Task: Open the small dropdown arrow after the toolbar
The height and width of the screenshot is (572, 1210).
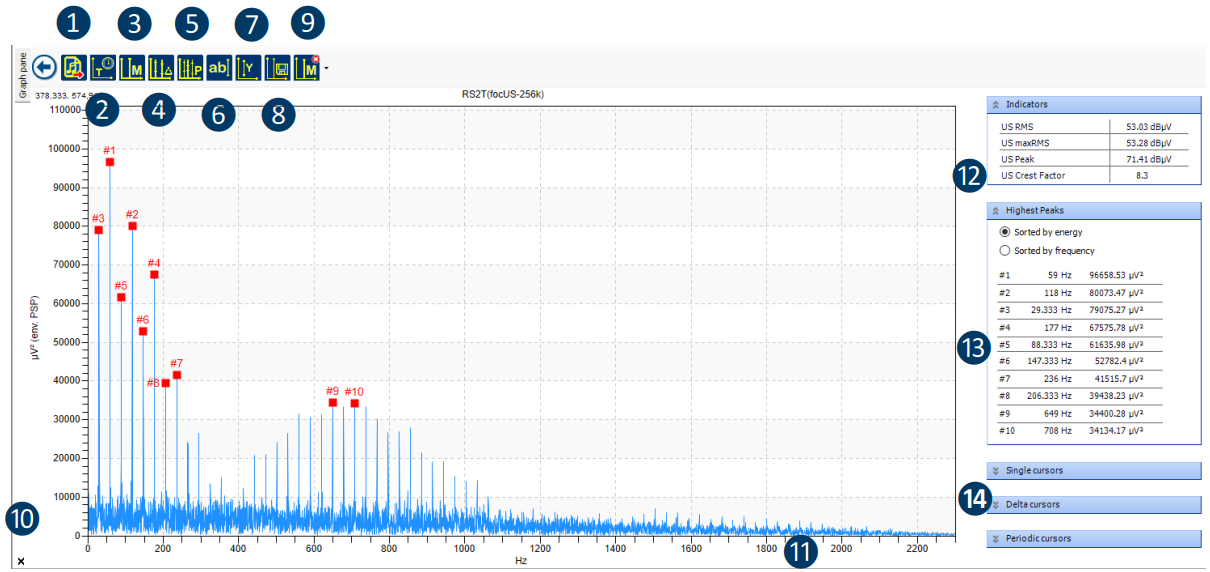Action: [x=326, y=69]
